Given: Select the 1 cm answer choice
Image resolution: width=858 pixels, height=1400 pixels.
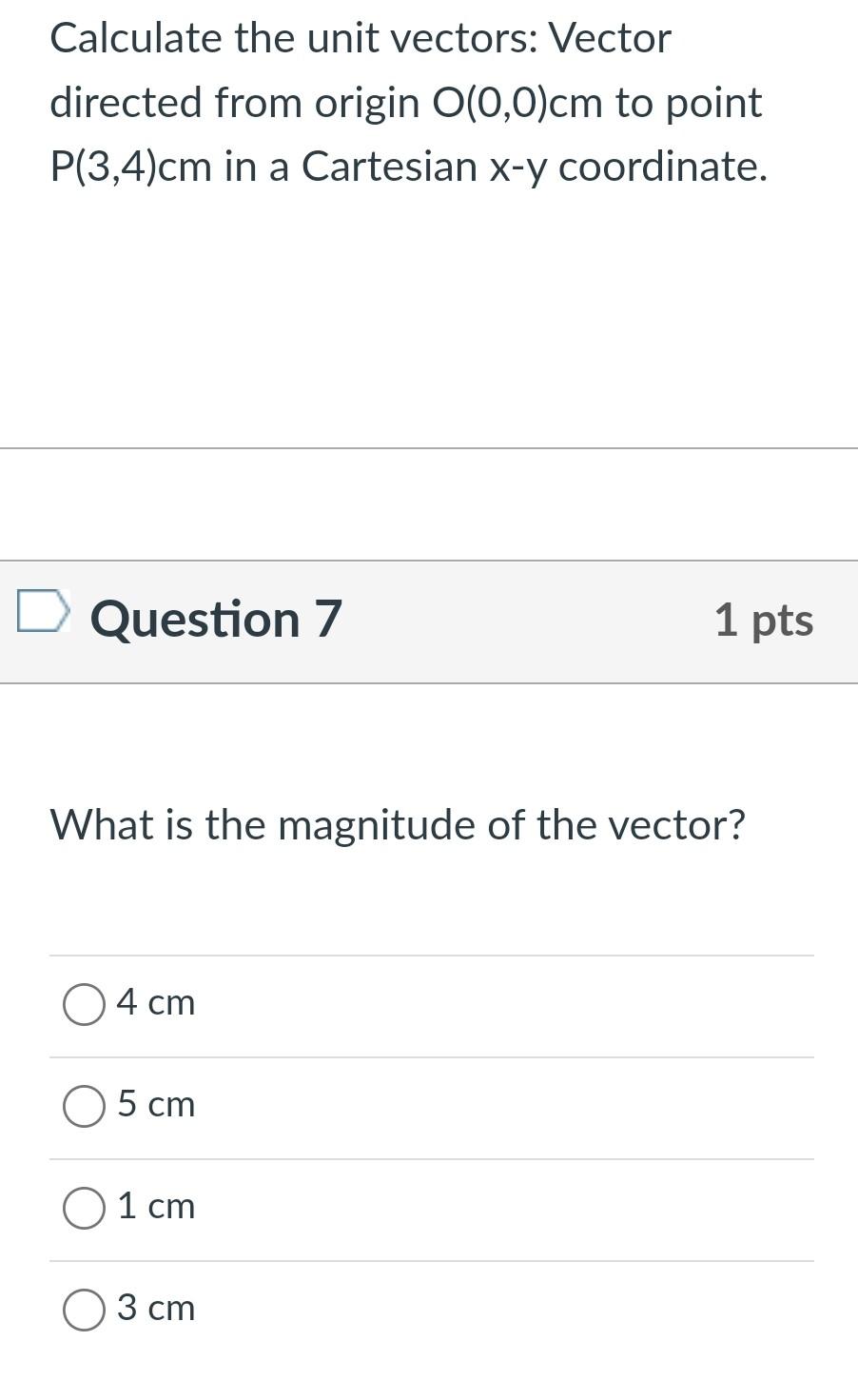Looking at the screenshot, I should (x=84, y=1207).
